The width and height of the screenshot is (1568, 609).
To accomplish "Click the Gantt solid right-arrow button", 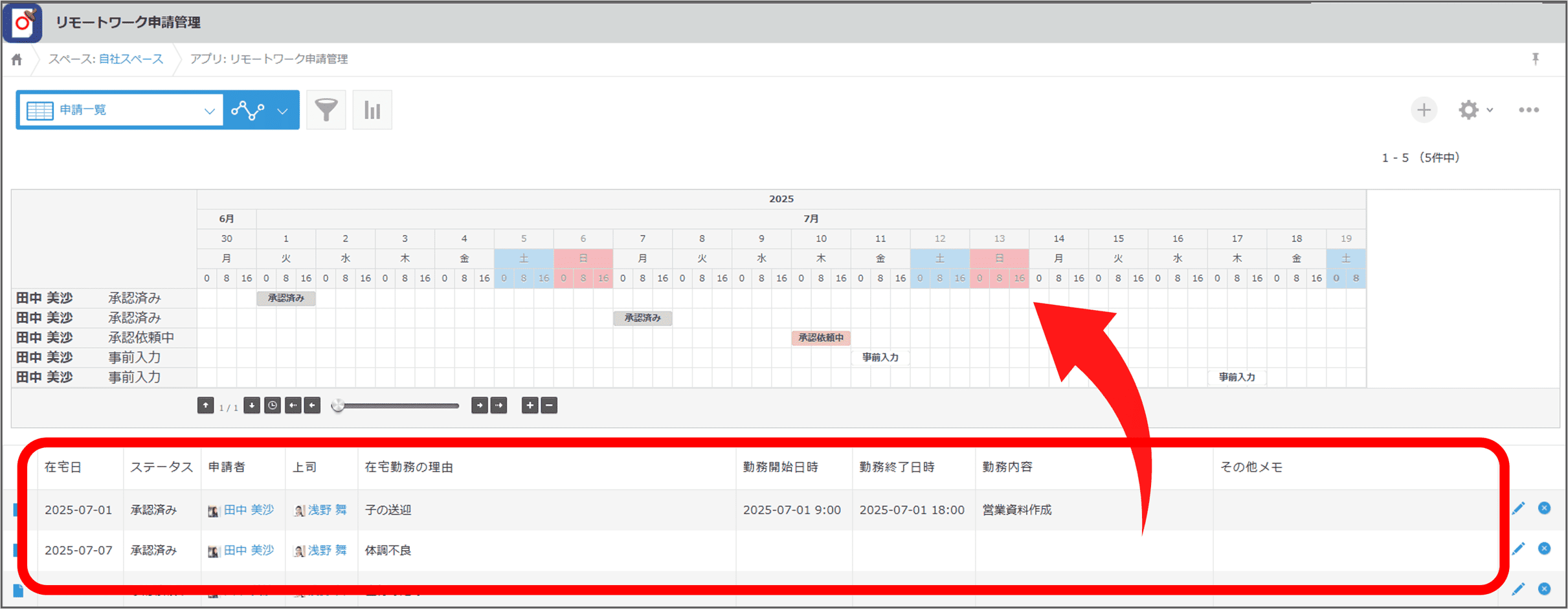I will pos(479,406).
